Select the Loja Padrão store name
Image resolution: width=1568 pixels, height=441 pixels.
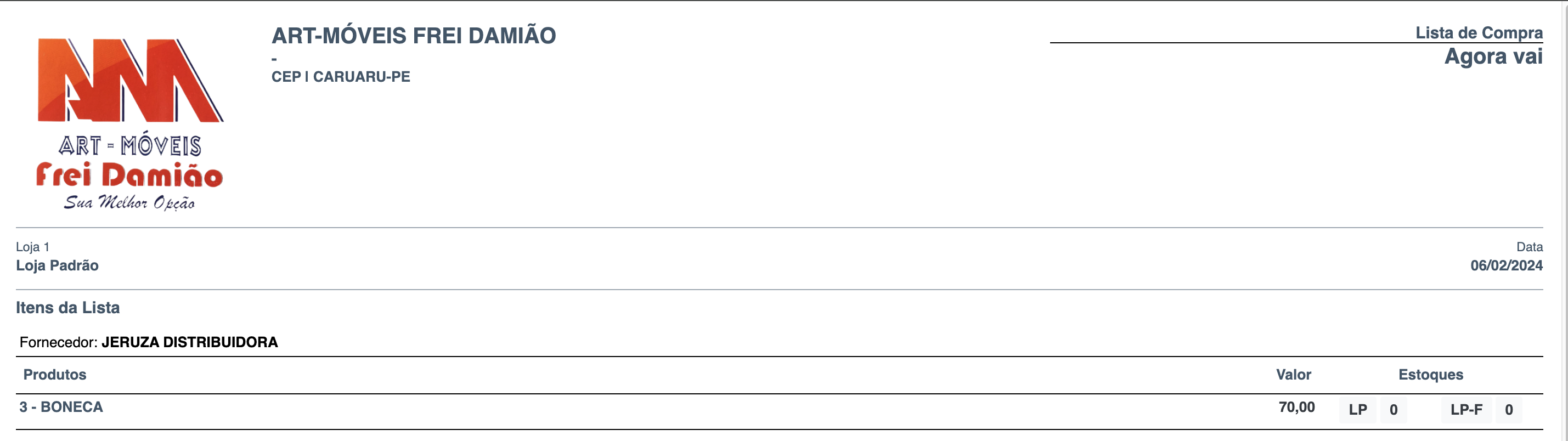pos(57,266)
